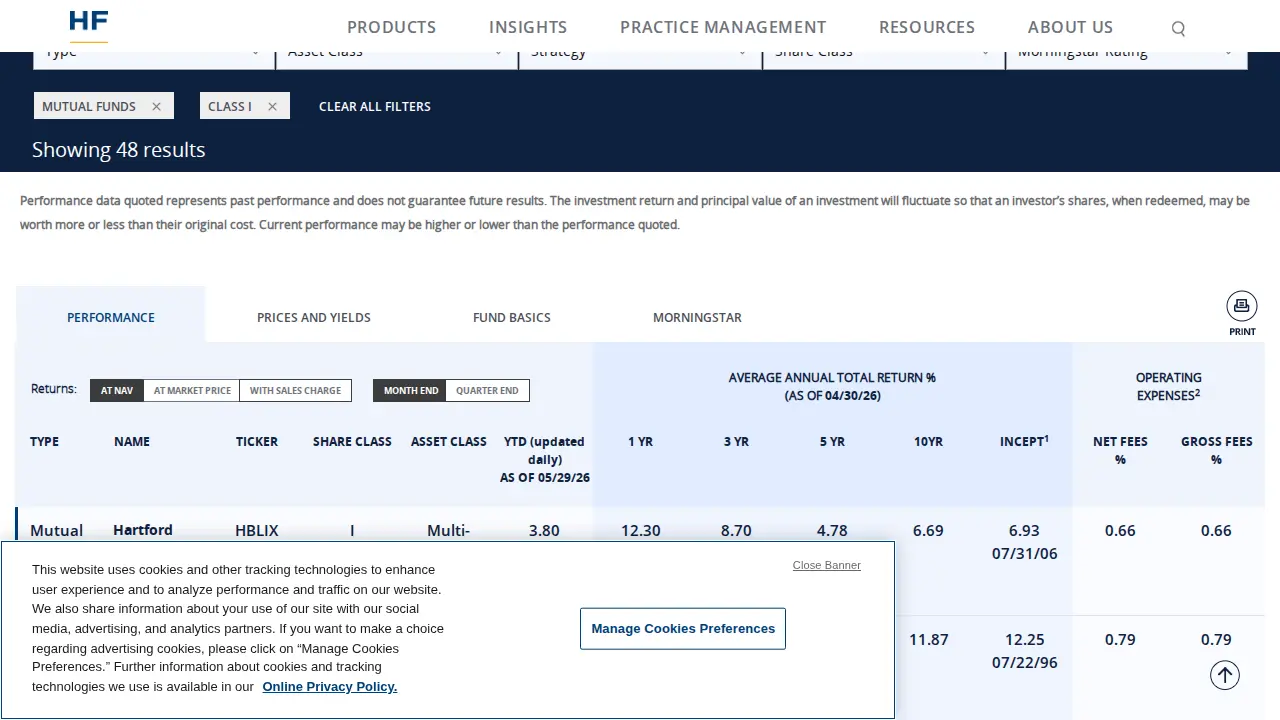1280x720 pixels.
Task: Switch to the Performance tab
Action: [111, 317]
